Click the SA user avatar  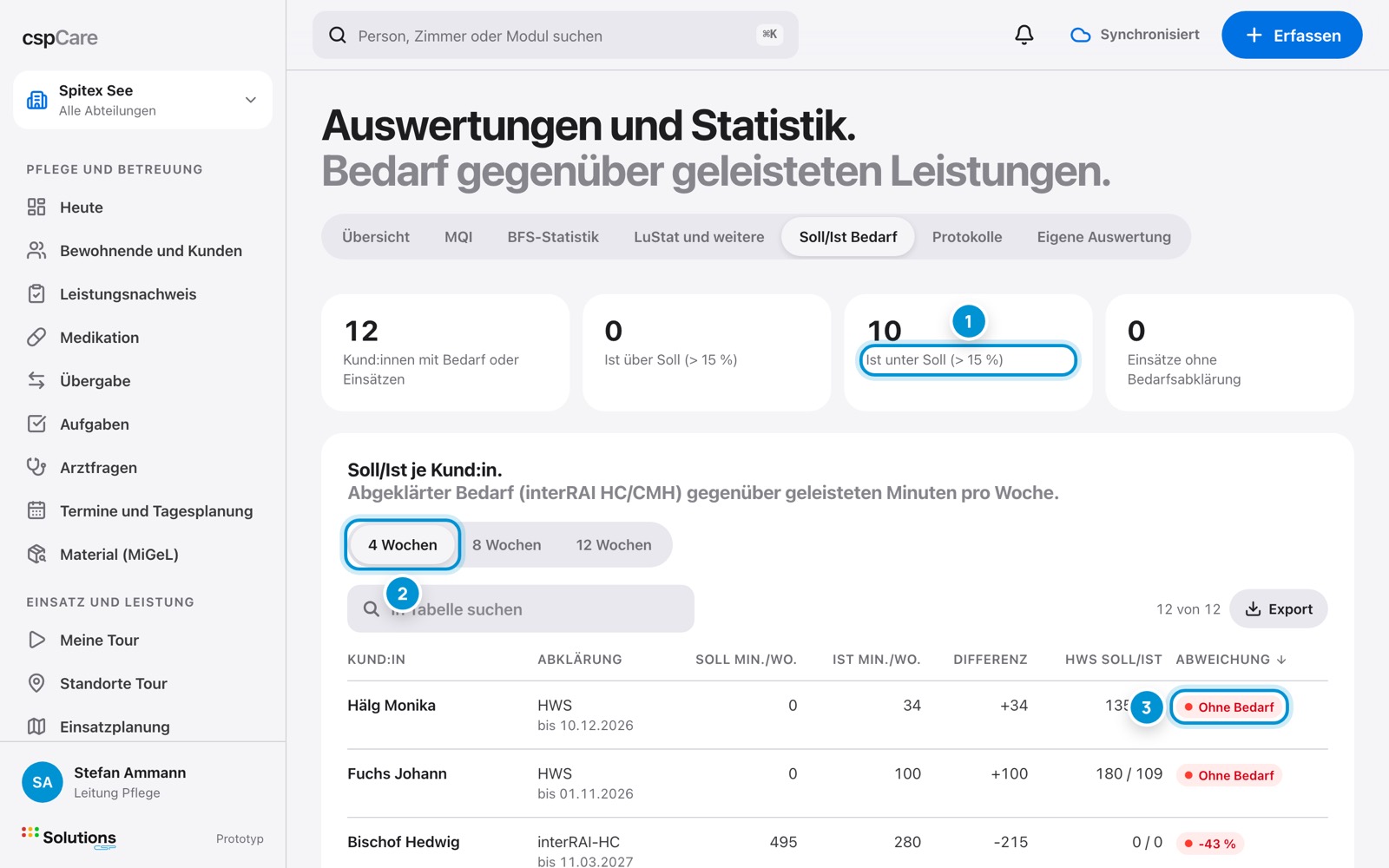(x=43, y=782)
